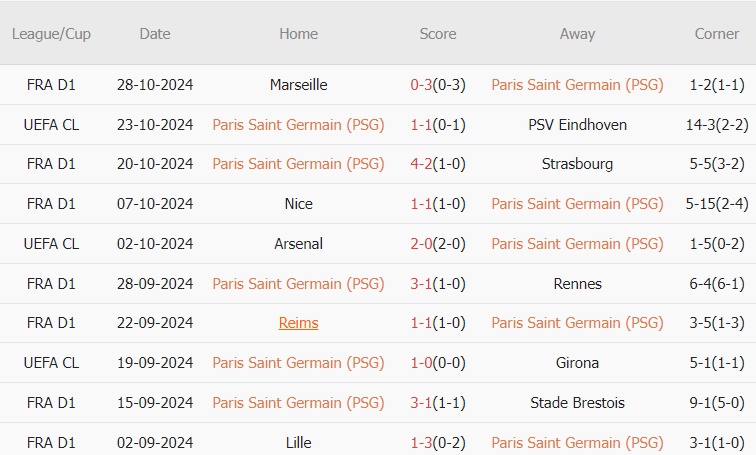Open the Rennes team entry
Viewport: 756px width, 455px height.
click(x=577, y=283)
